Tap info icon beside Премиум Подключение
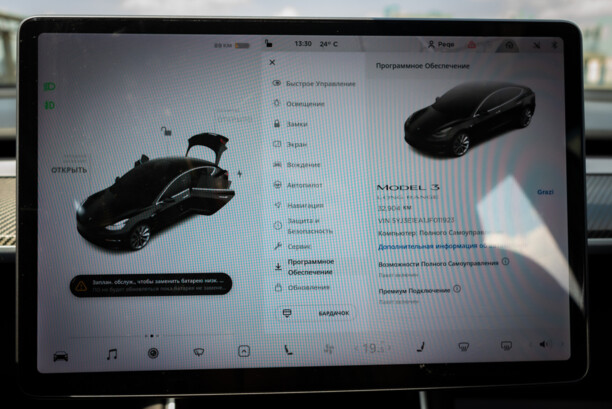 tap(457, 289)
